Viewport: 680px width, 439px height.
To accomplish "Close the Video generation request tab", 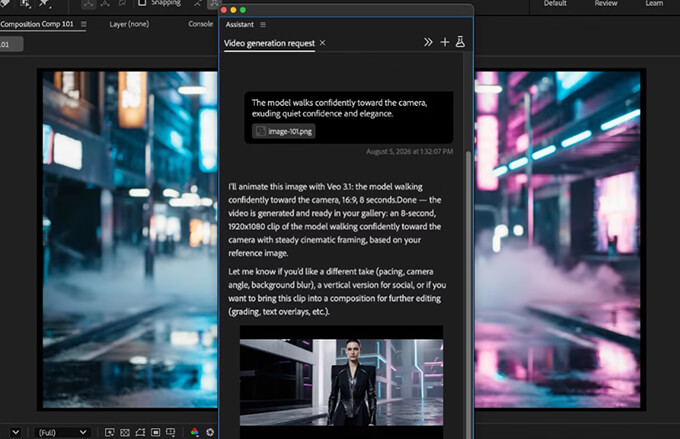I will (323, 43).
